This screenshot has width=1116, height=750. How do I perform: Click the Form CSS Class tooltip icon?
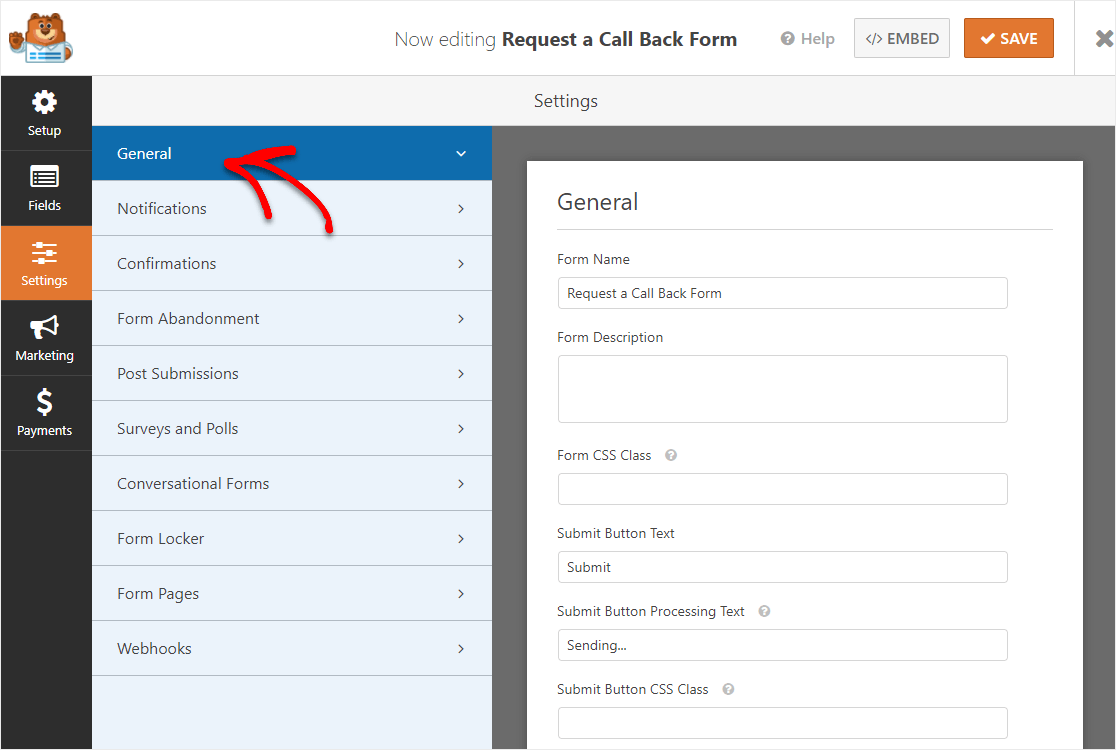(670, 455)
